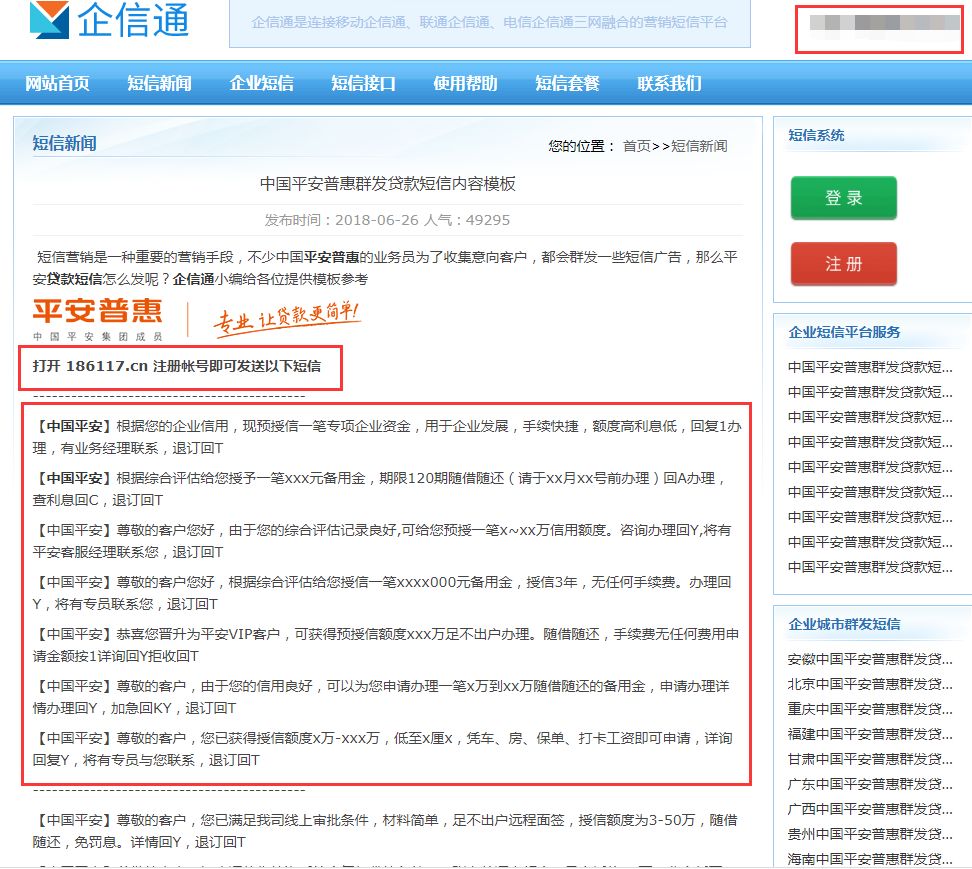Click the 打开 186117.cn 注册帐号 line

point(177,366)
